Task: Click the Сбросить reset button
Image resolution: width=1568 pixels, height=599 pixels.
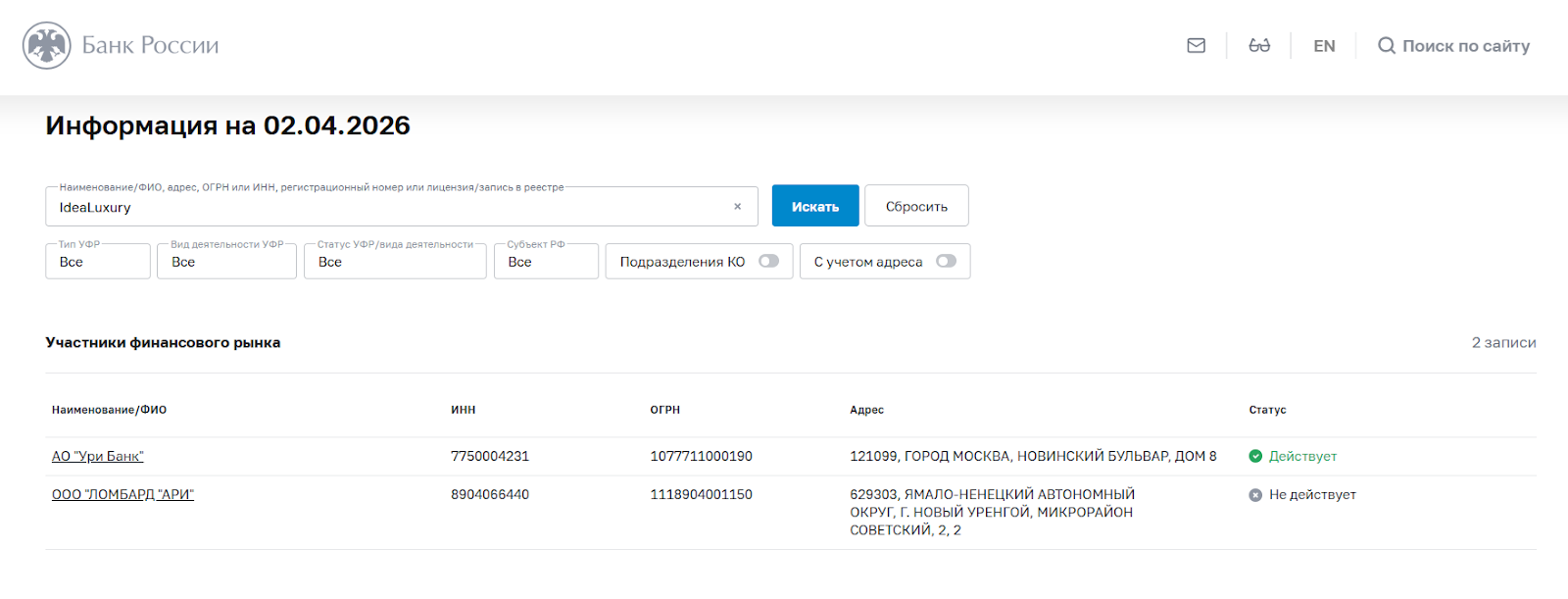Action: point(916,207)
